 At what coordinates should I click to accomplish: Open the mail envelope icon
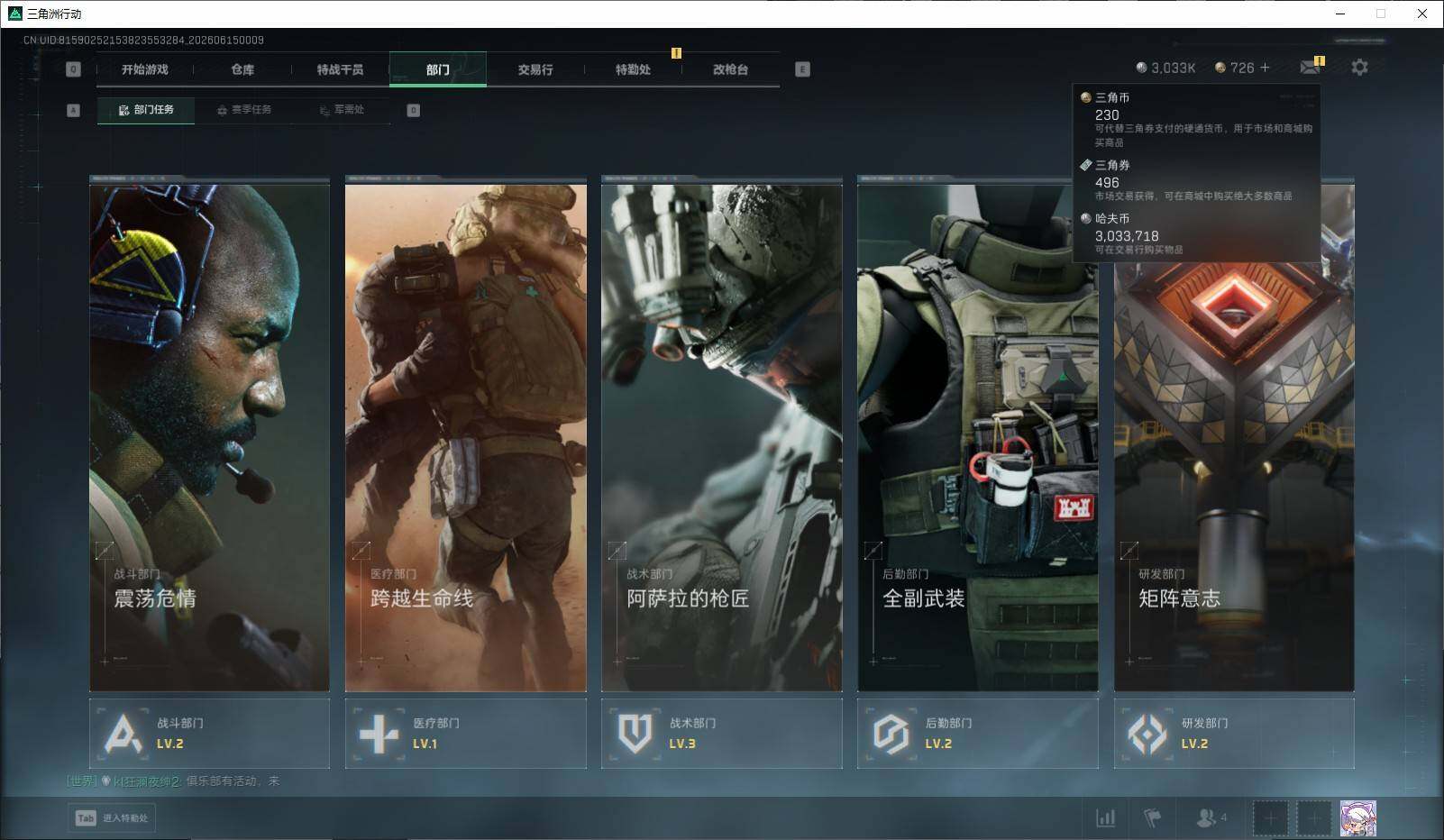click(1310, 68)
